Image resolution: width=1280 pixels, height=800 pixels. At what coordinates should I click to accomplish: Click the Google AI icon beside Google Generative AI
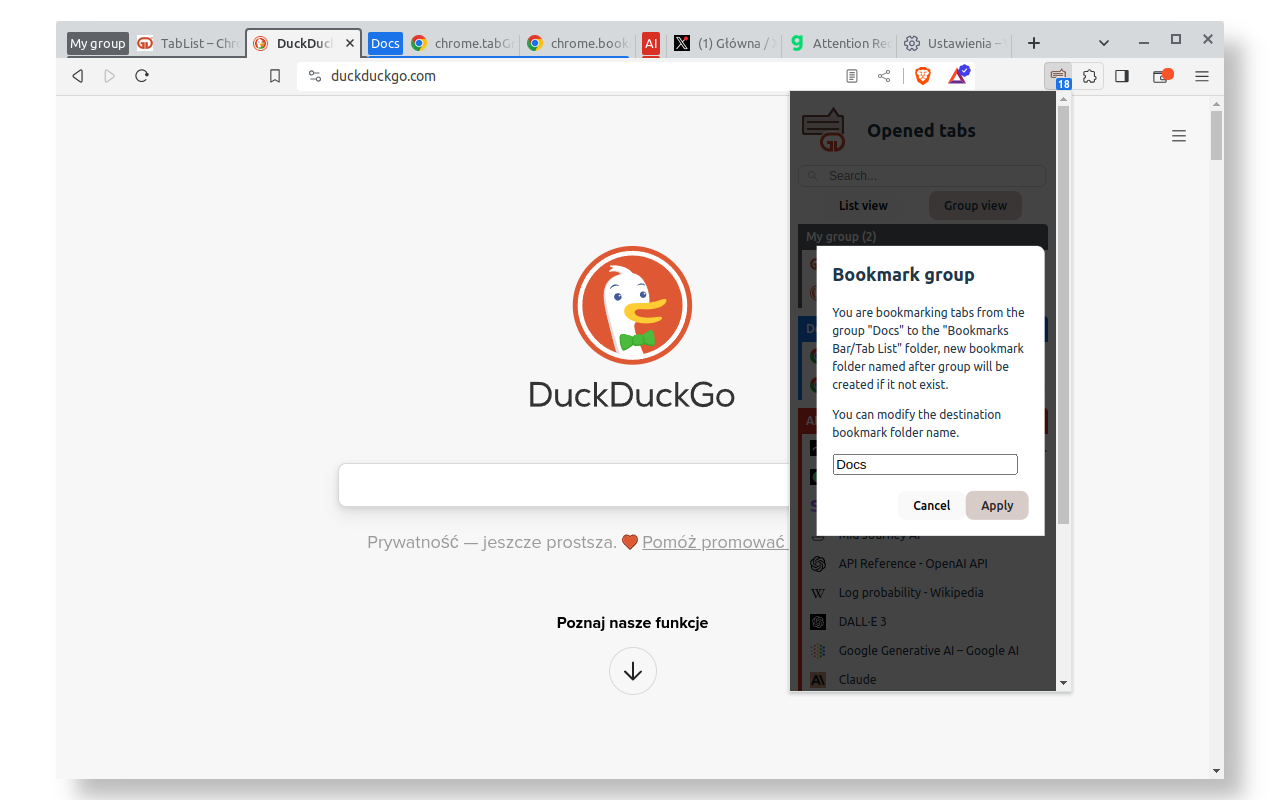pos(818,651)
